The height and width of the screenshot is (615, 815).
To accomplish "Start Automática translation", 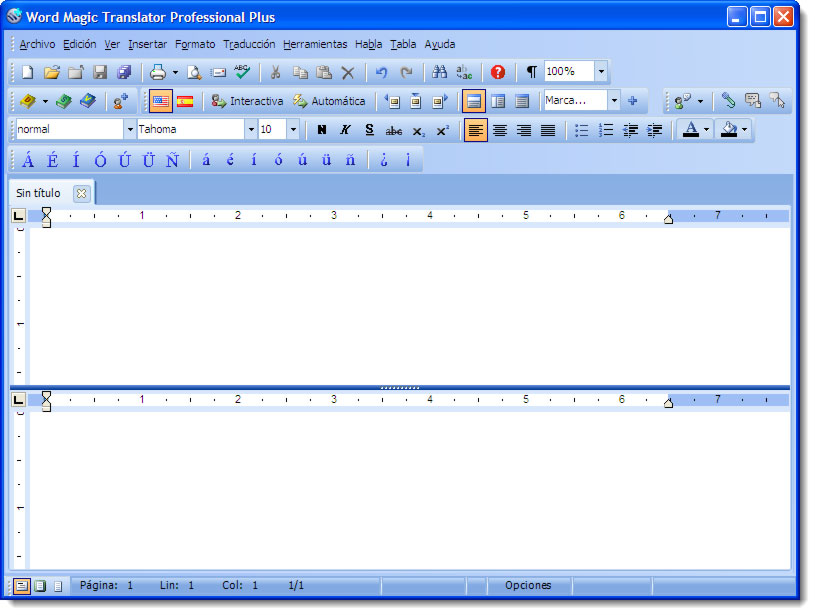I will 328,101.
